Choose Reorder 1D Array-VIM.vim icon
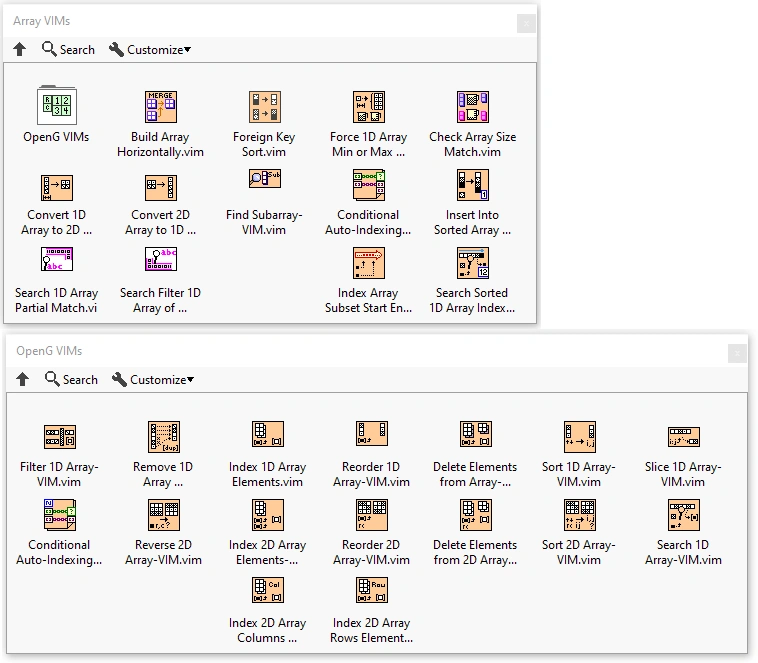The height and width of the screenshot is (663, 758). coord(372,433)
